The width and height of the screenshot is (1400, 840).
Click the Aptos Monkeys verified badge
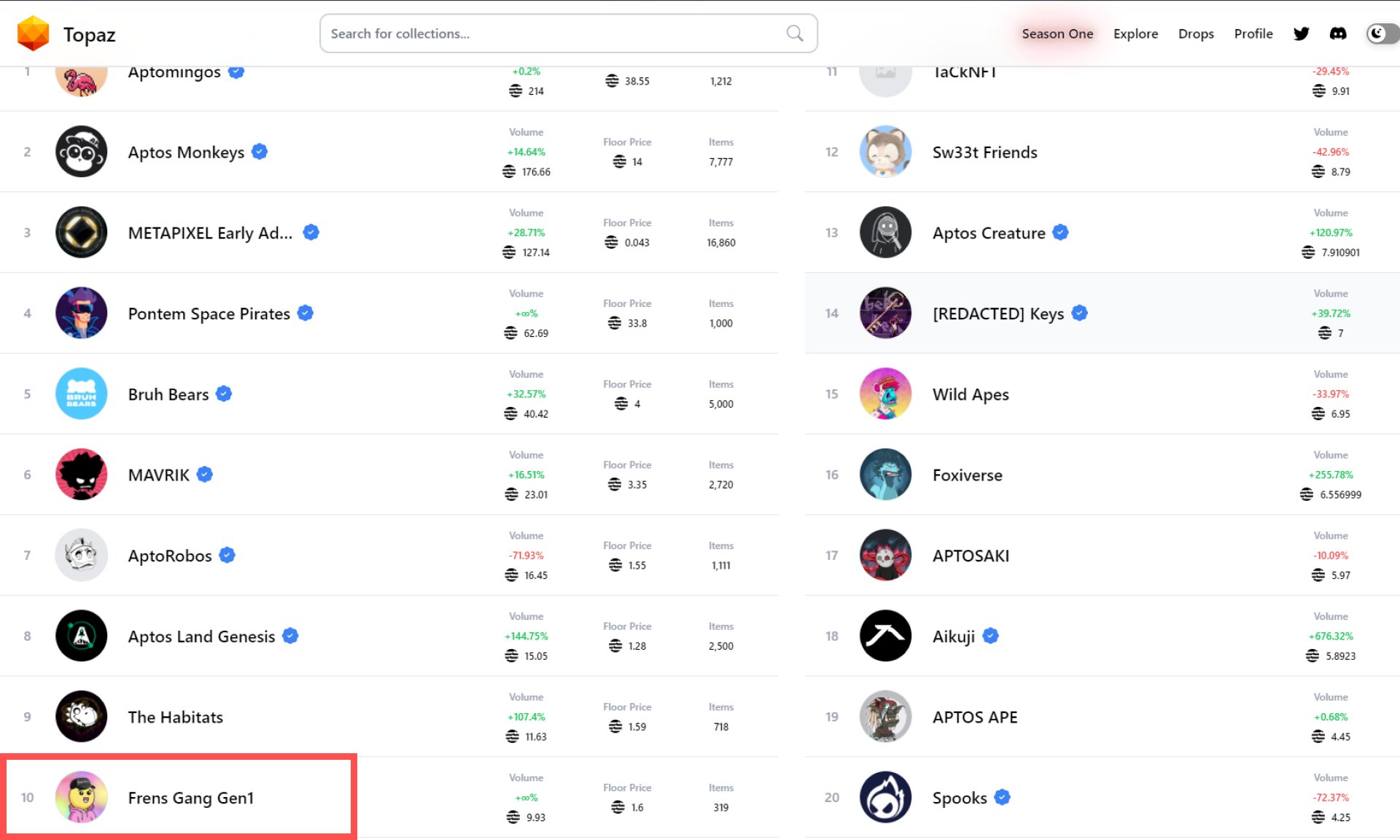[260, 152]
